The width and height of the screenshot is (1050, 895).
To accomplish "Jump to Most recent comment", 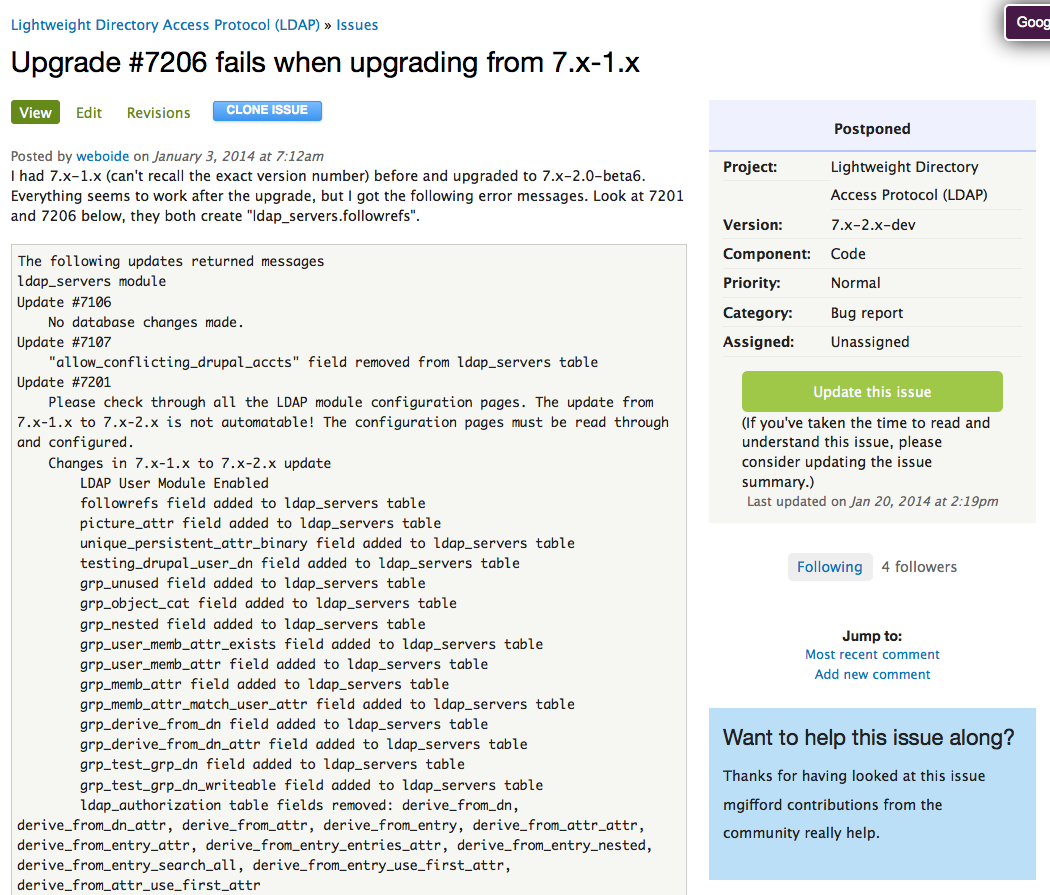I will (x=872, y=655).
